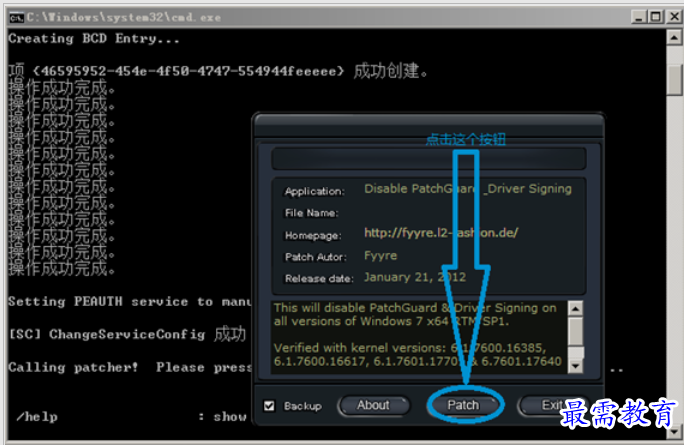
Task: Click the cmd window scroll down arrow
Action: (674, 432)
